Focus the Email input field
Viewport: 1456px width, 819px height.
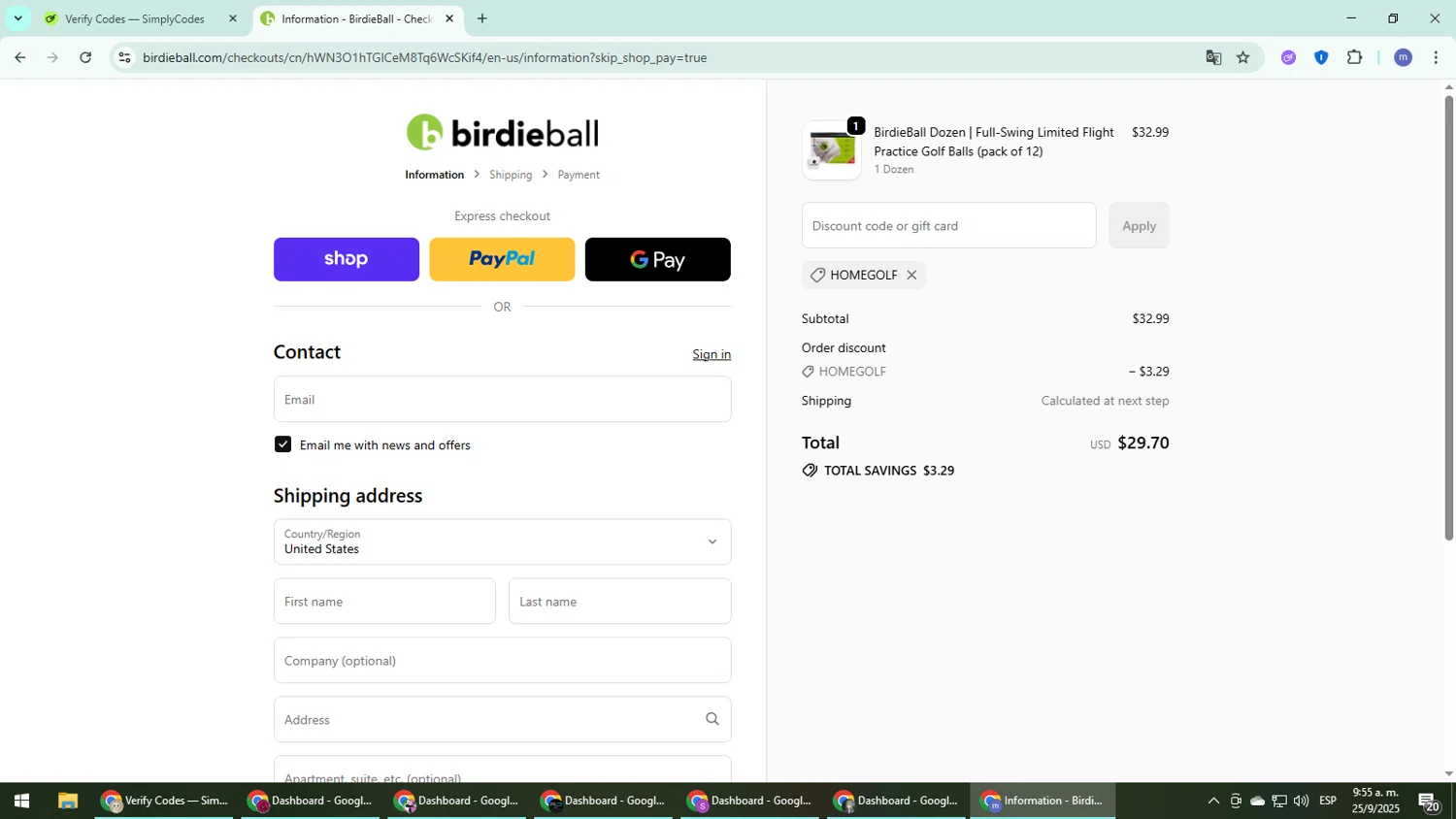click(502, 399)
